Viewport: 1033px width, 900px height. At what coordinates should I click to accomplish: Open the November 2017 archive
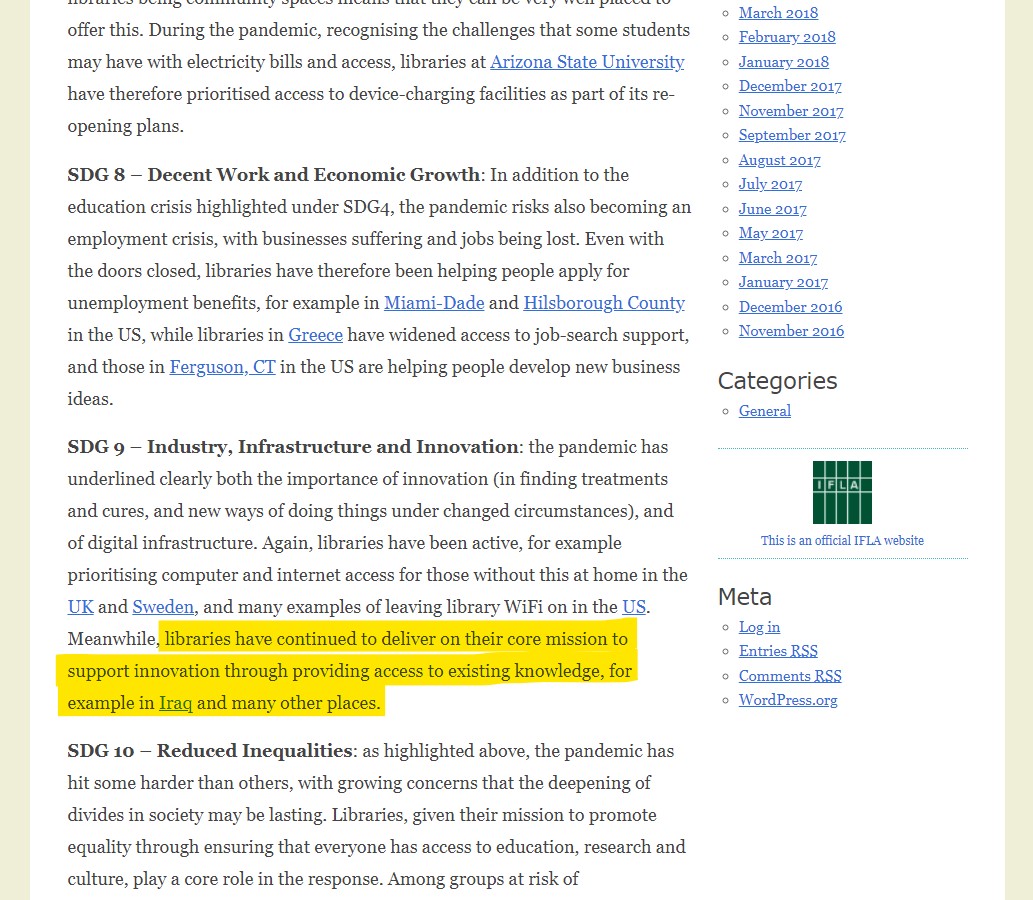pyautogui.click(x=791, y=111)
